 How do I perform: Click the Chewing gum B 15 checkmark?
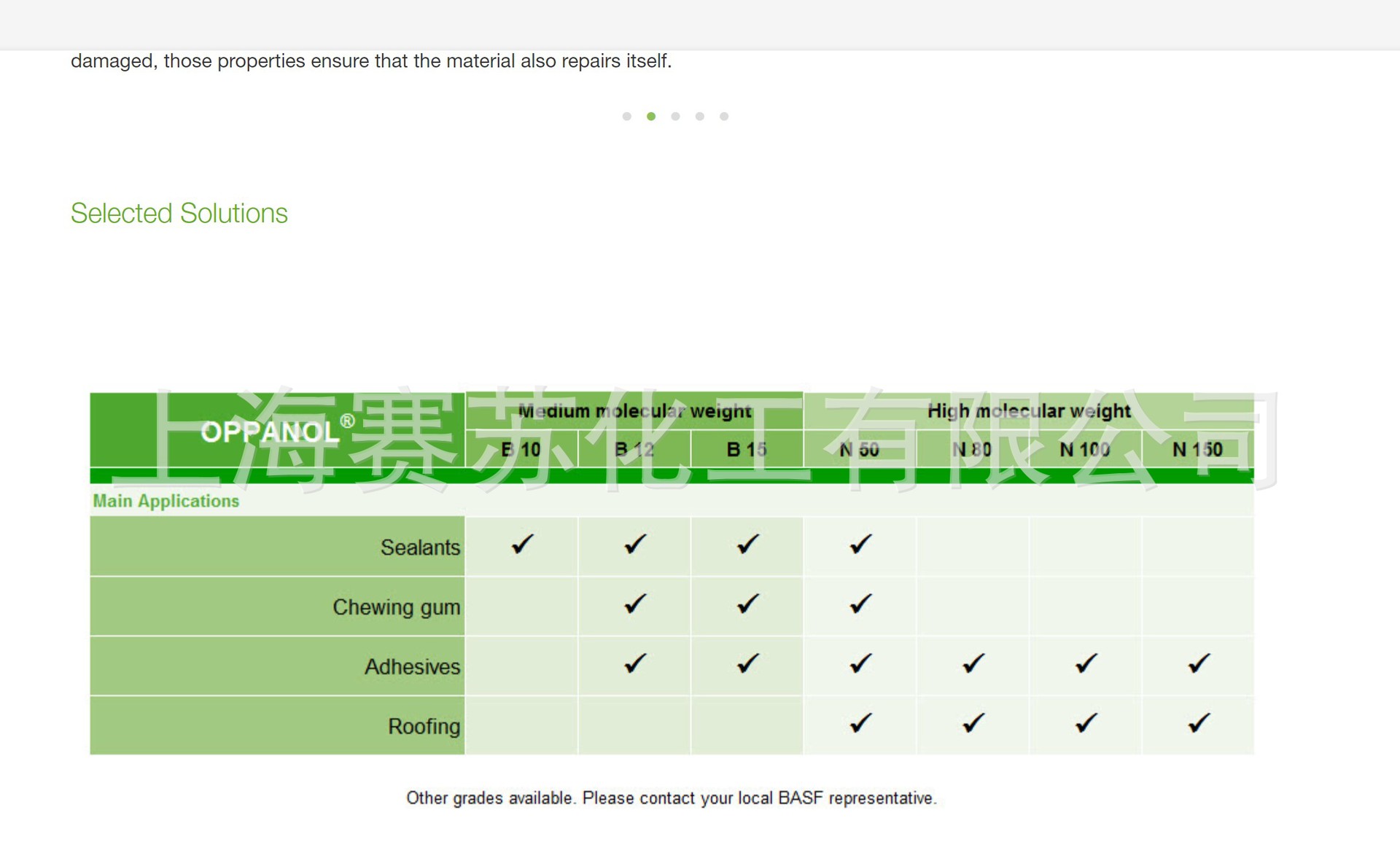coord(747,604)
